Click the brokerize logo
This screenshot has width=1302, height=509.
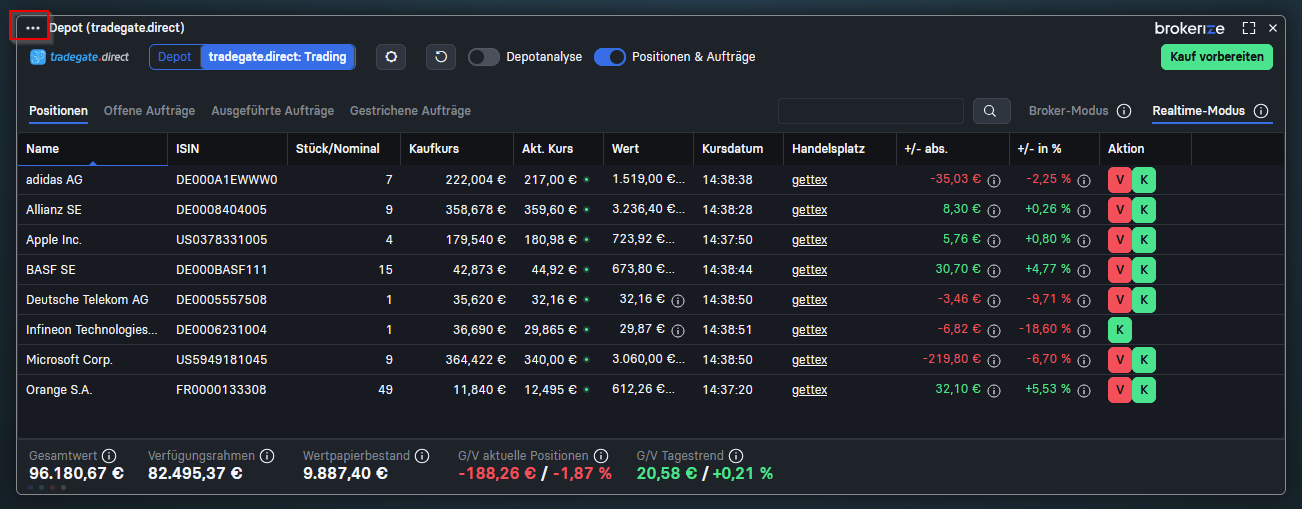pos(1189,28)
